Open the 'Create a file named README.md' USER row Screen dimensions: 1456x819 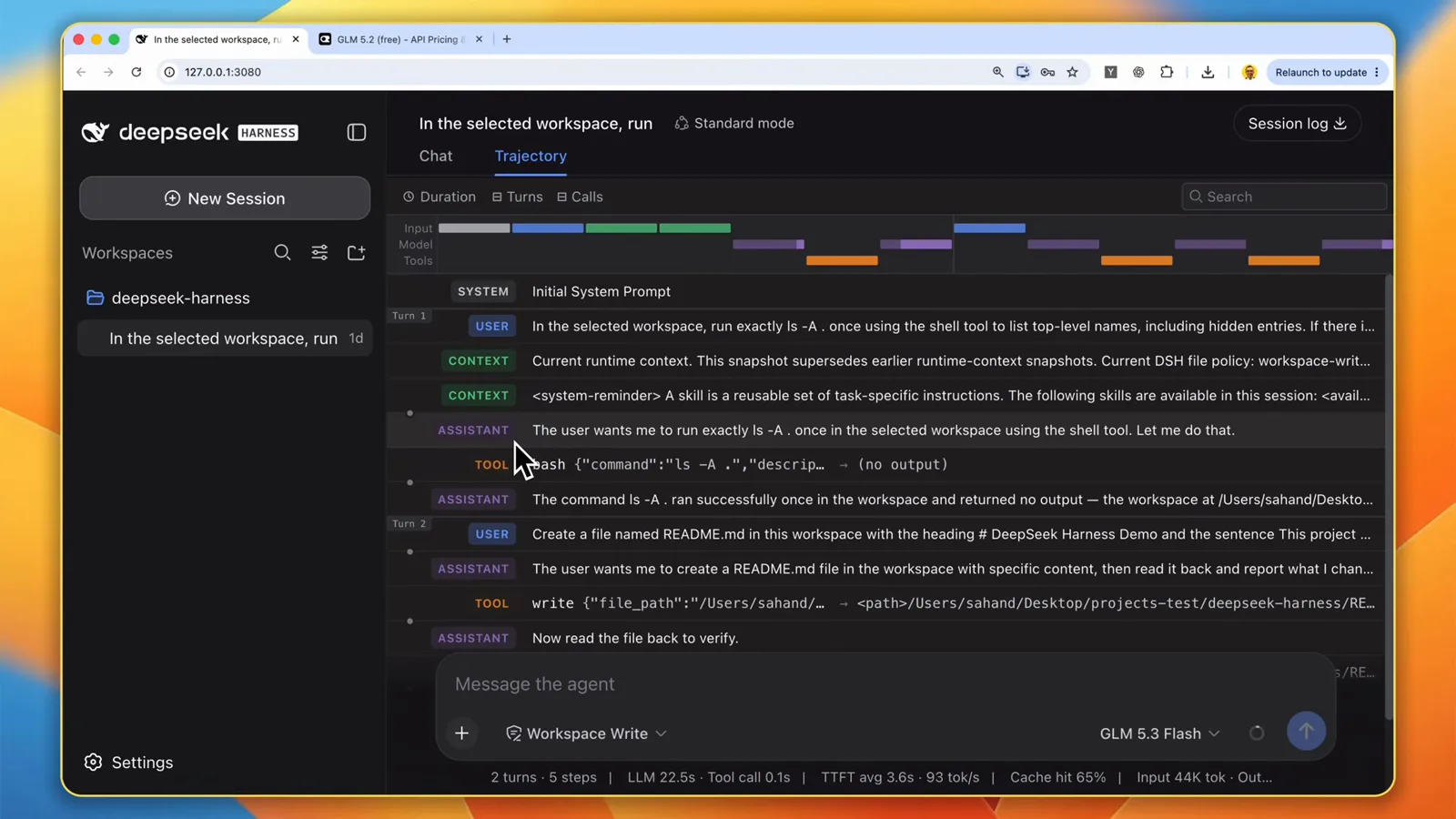pyautogui.click(x=885, y=534)
